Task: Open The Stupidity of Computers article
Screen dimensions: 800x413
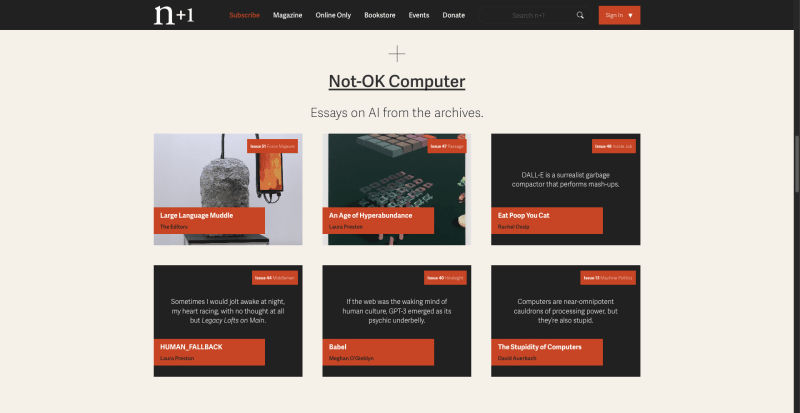Action: pyautogui.click(x=539, y=347)
